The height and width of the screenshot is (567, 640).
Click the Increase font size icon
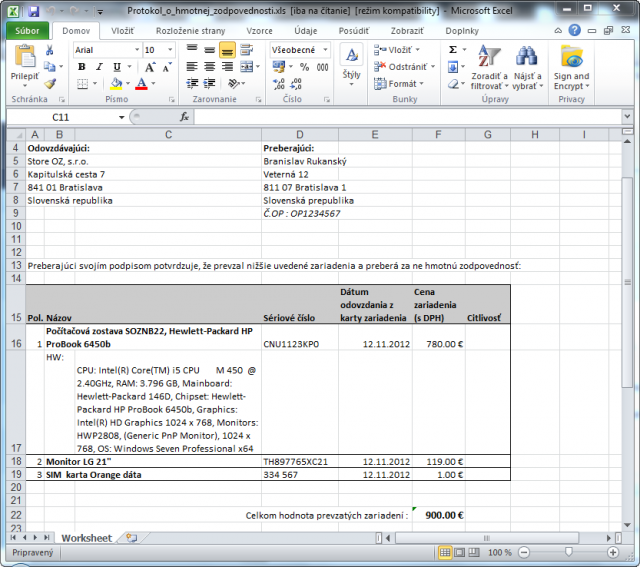pyautogui.click(x=149, y=67)
